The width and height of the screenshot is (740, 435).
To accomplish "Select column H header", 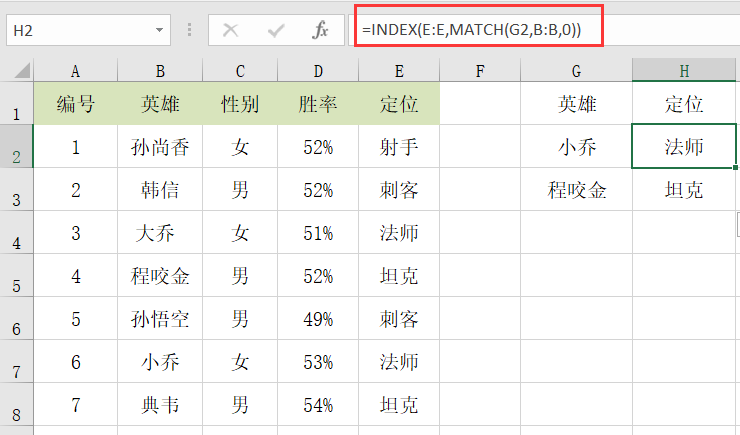I will pos(684,71).
